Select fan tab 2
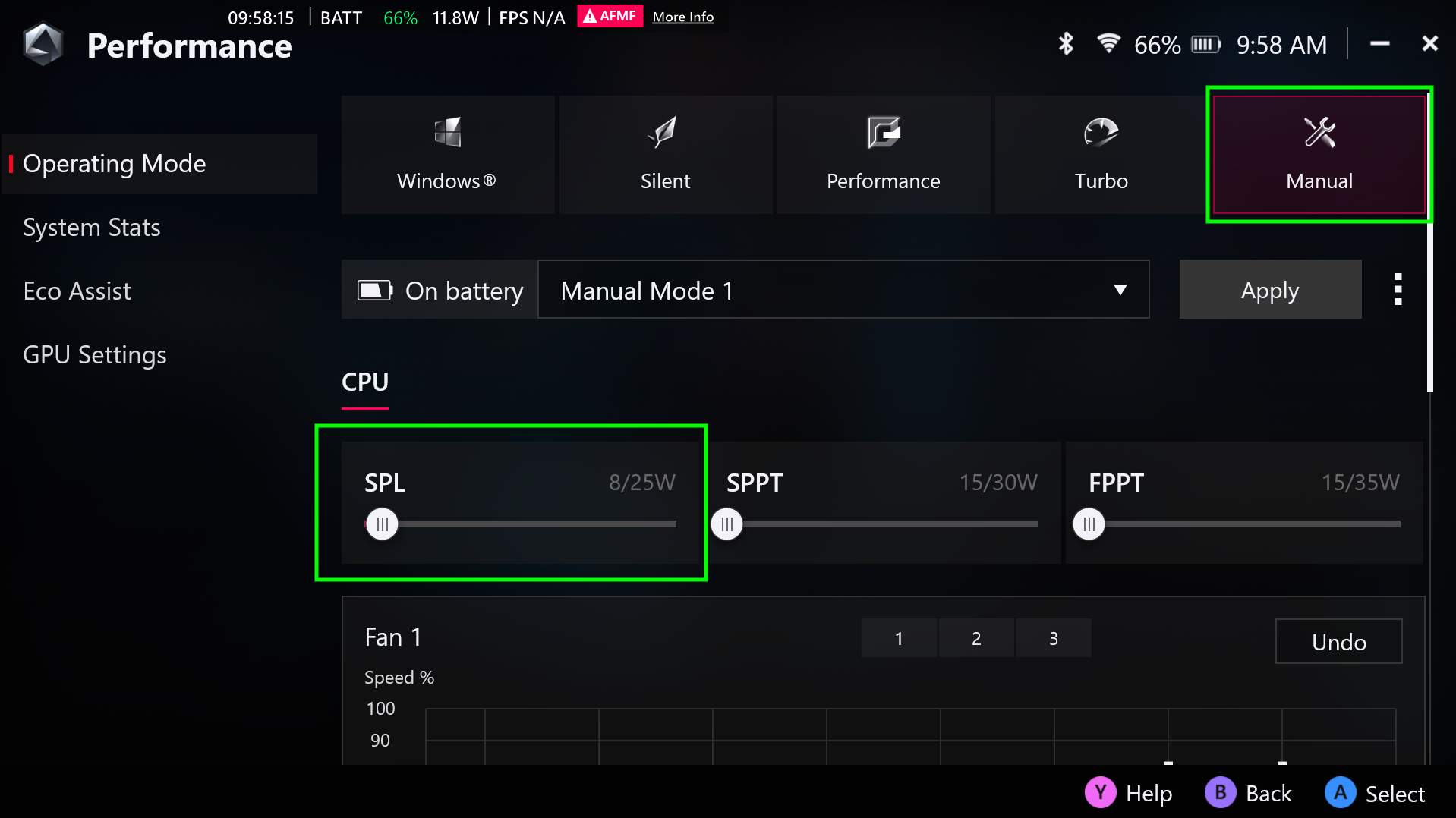 pyautogui.click(x=976, y=638)
